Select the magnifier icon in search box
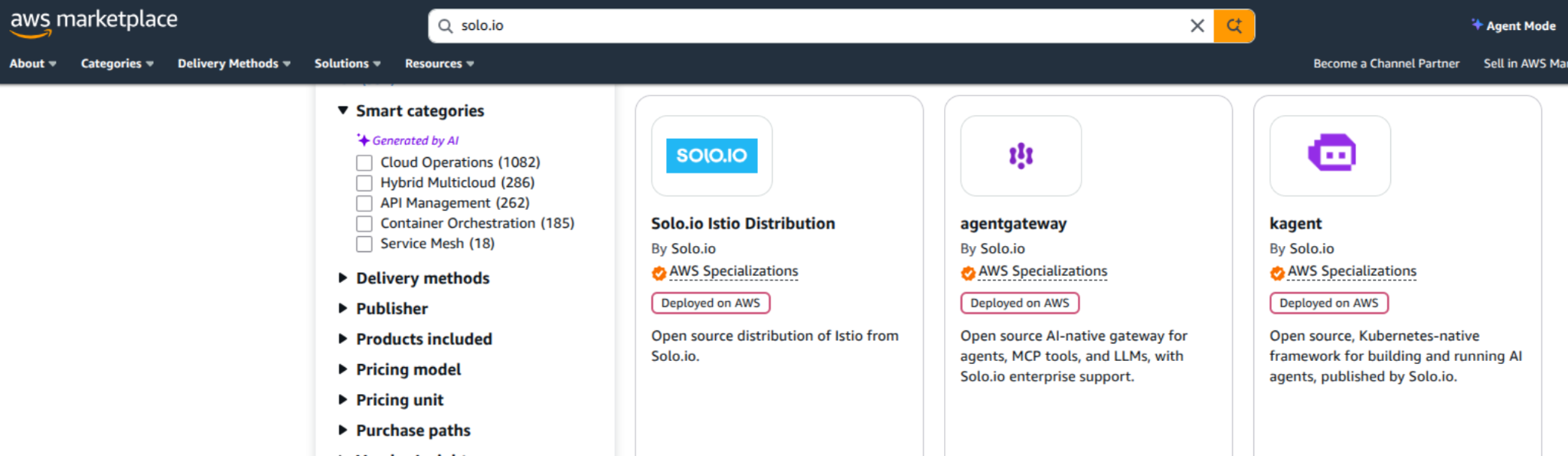 pos(445,26)
